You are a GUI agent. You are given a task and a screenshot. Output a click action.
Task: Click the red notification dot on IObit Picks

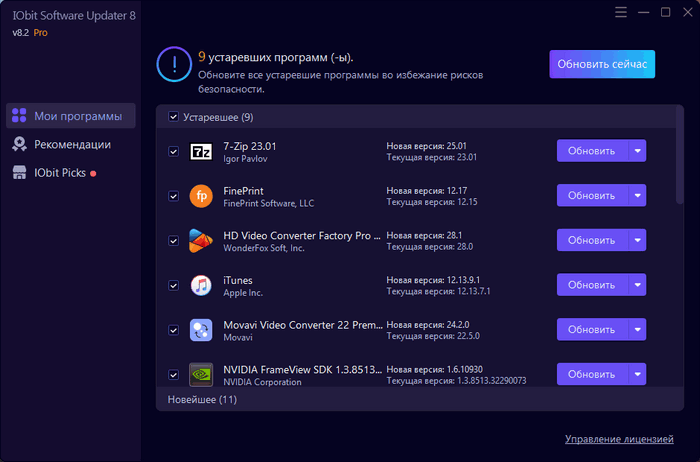click(93, 174)
